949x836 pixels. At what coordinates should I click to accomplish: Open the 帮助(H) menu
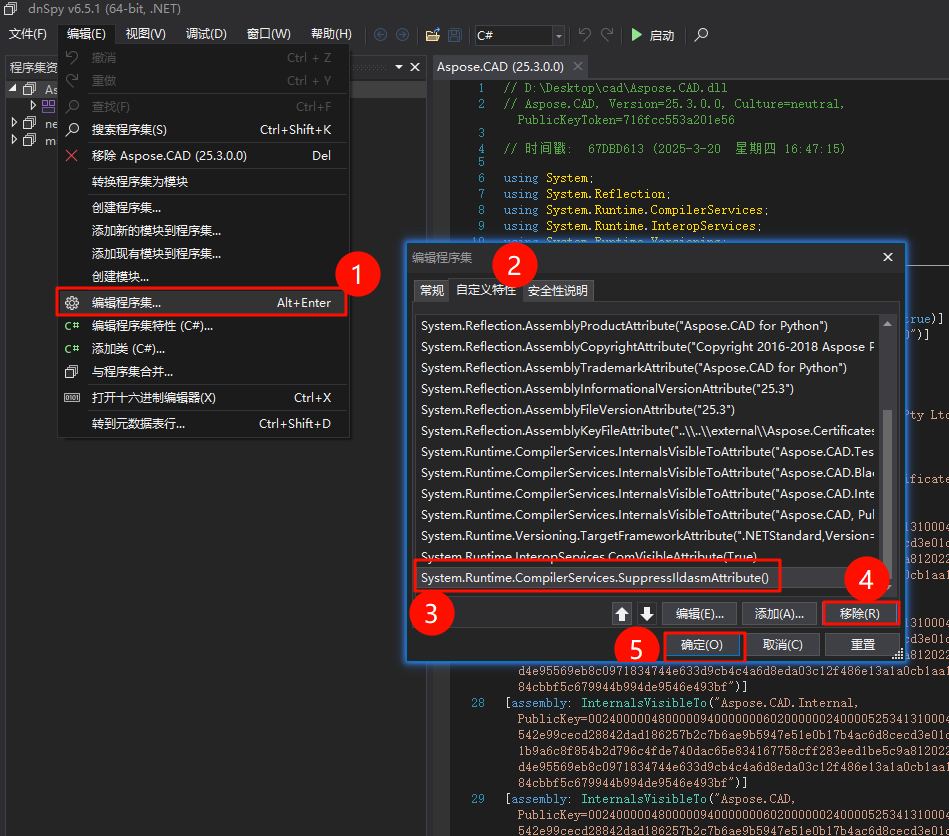coord(331,34)
